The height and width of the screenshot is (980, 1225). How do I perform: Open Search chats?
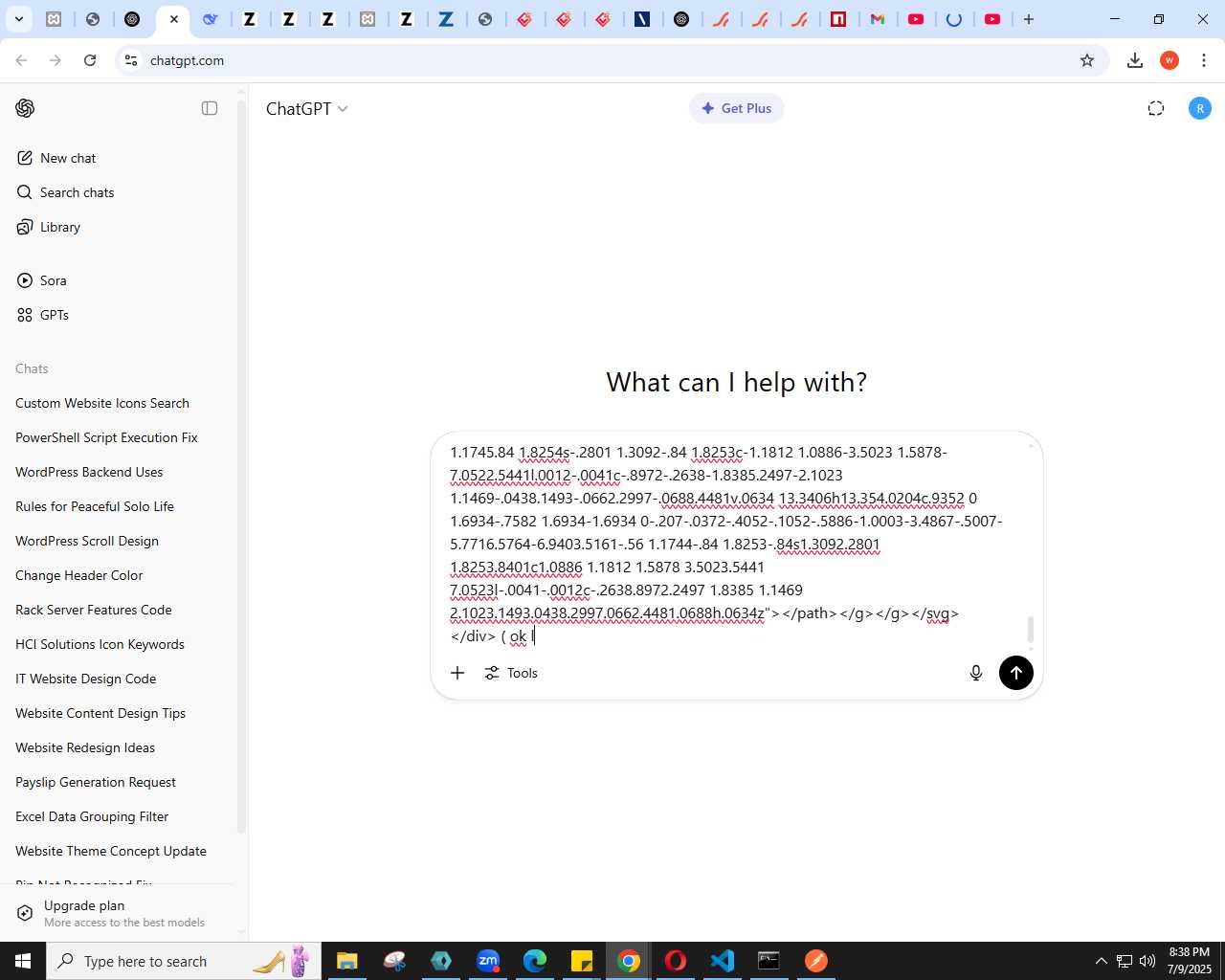65,192
